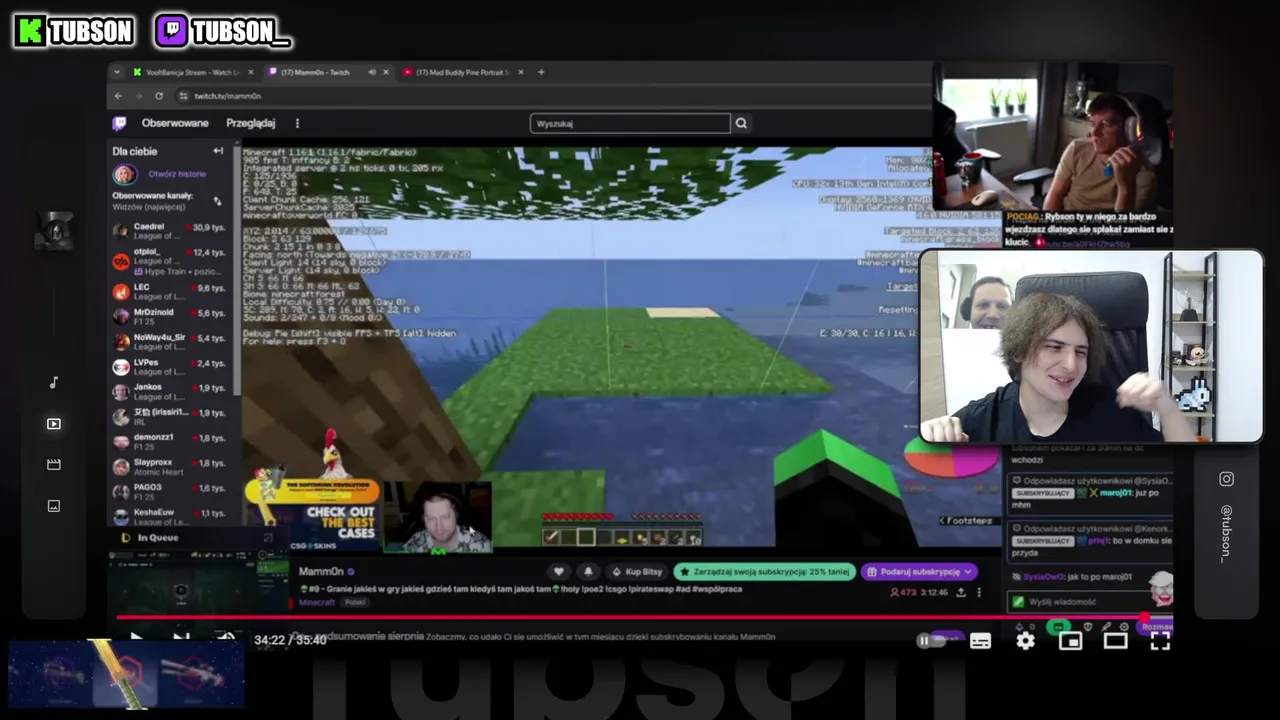Click the notification bell for Mamm0n
The image size is (1280, 720).
click(x=588, y=572)
